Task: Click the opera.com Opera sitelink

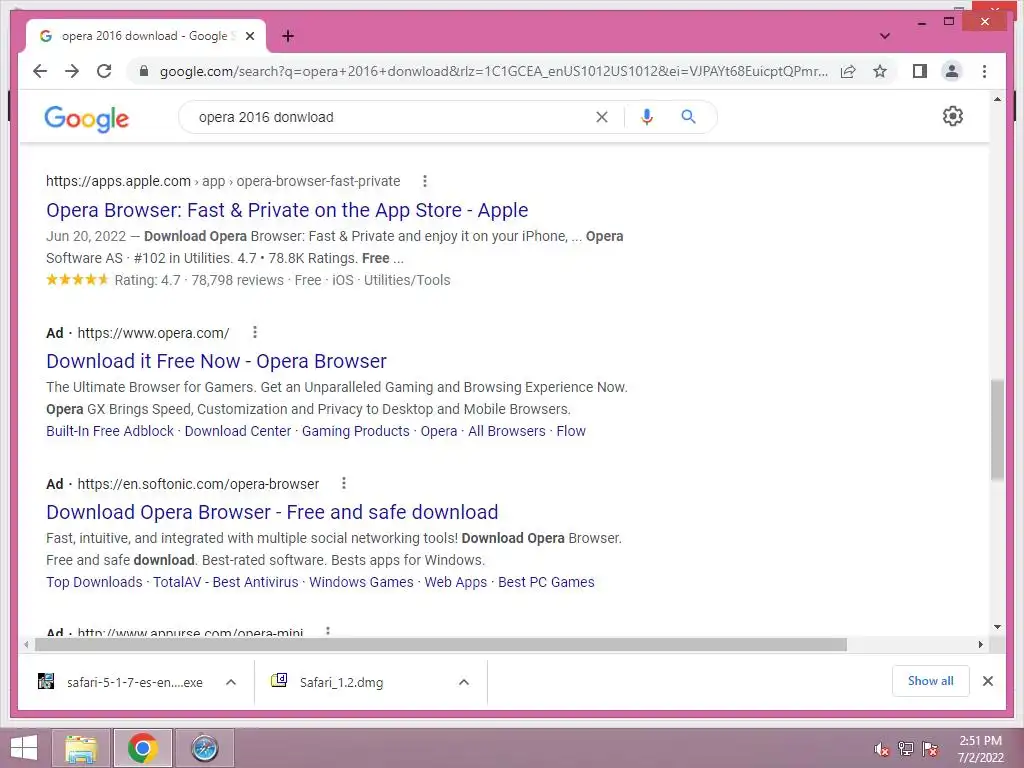Action: pos(439,431)
